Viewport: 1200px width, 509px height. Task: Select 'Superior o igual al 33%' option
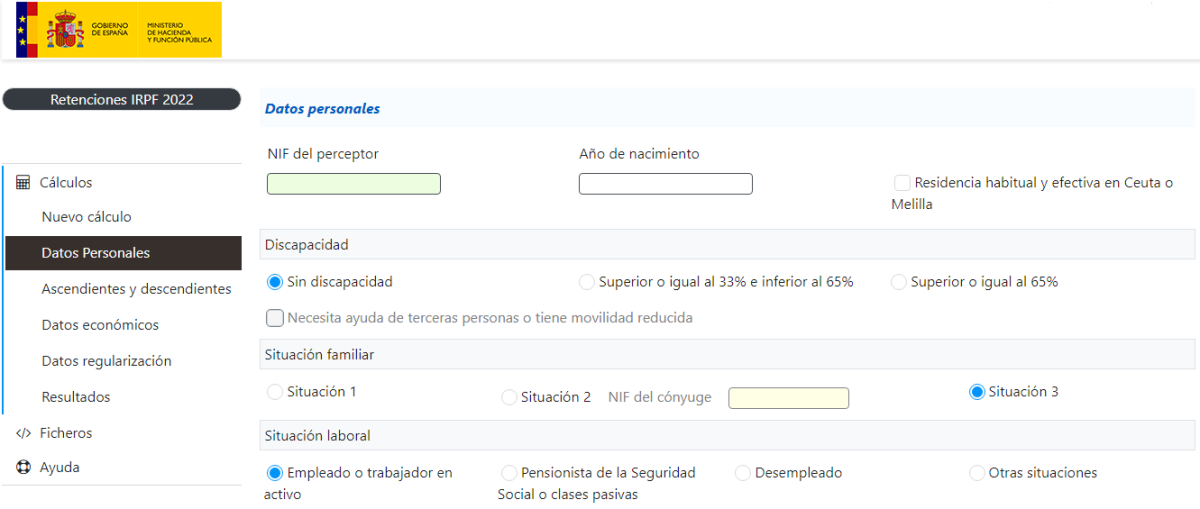[x=587, y=282]
